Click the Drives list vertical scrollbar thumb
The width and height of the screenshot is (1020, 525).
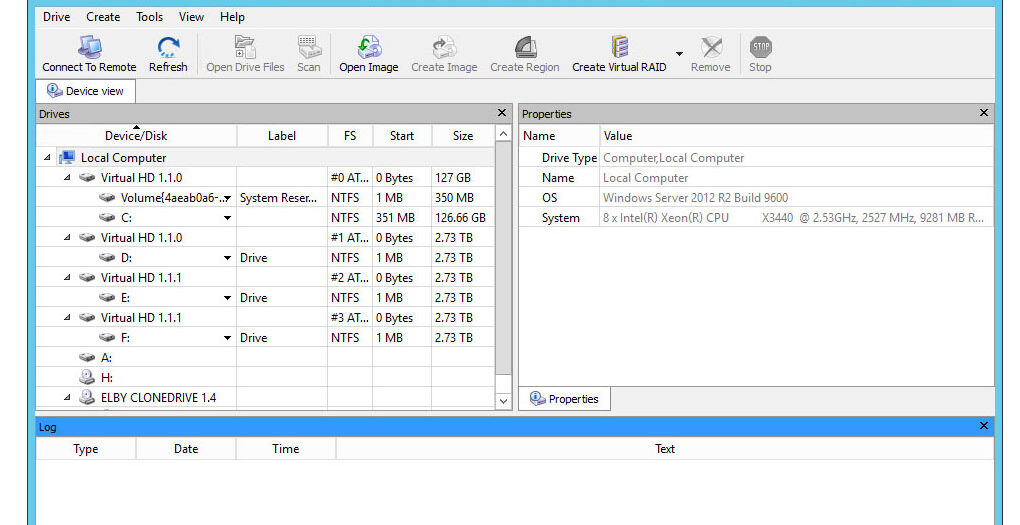pyautogui.click(x=503, y=258)
